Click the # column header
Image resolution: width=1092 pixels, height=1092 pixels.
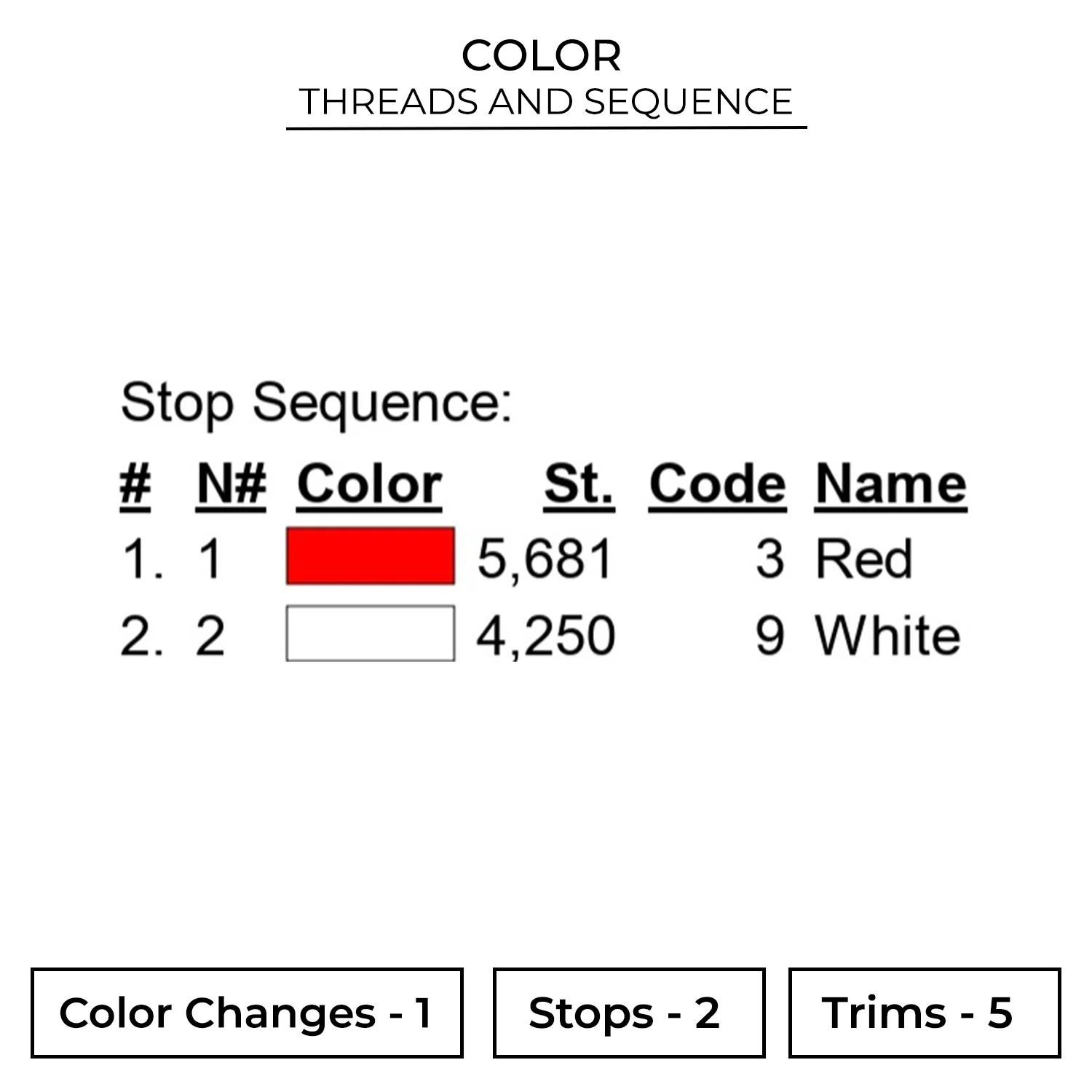135,485
